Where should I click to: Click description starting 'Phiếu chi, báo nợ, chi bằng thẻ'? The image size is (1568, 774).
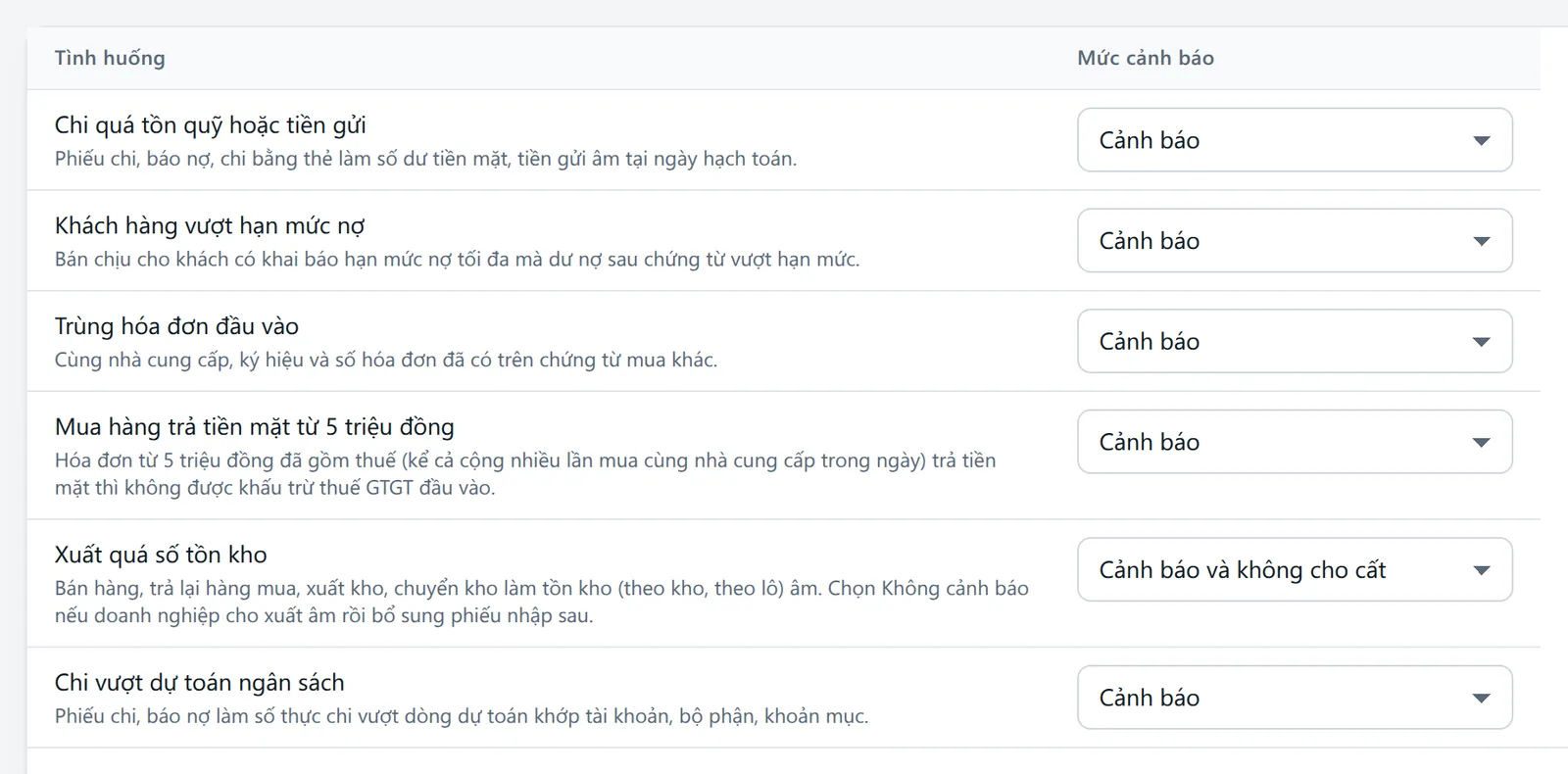click(x=425, y=159)
